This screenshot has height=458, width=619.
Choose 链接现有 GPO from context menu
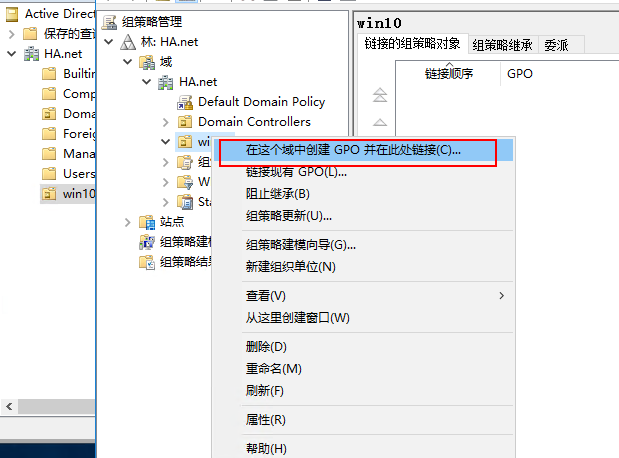[x=296, y=172]
